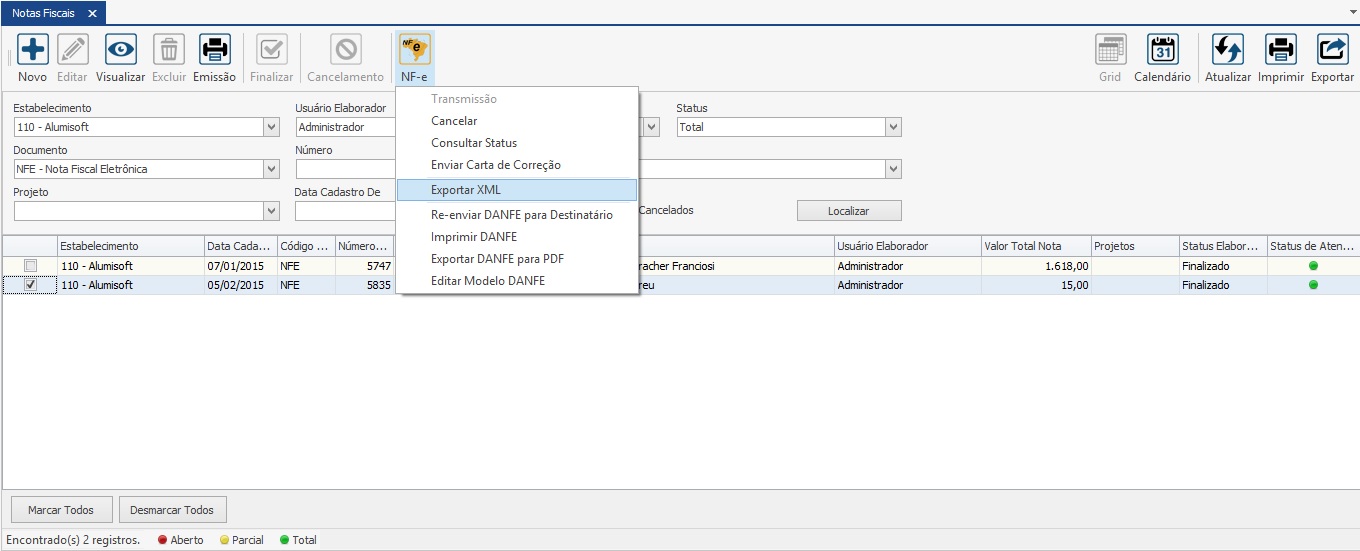This screenshot has height=551, width=1360.
Task: Close the Notas Fiscais tab
Action: click(x=92, y=13)
